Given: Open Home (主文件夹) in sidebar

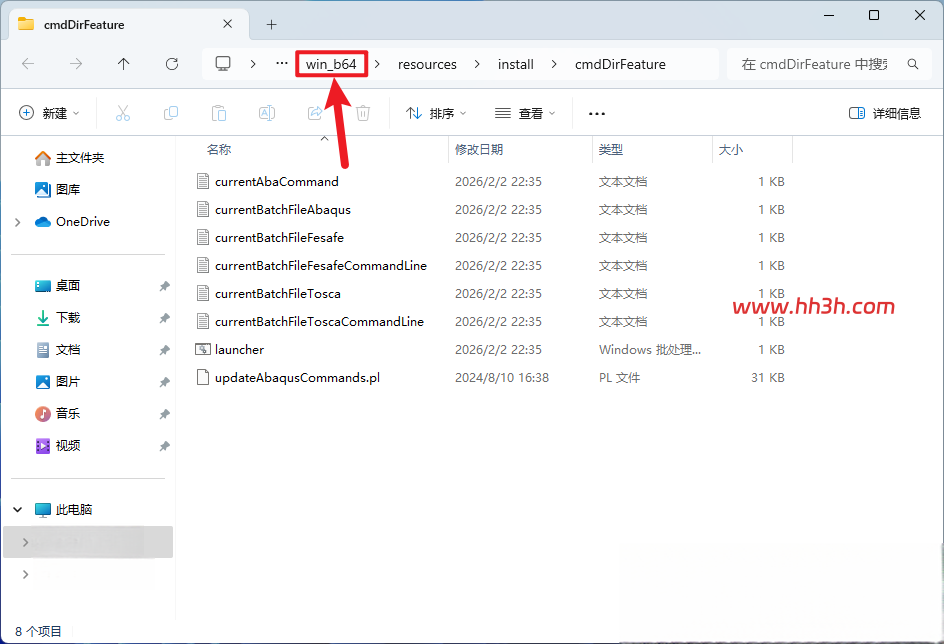Looking at the screenshot, I should point(70,158).
